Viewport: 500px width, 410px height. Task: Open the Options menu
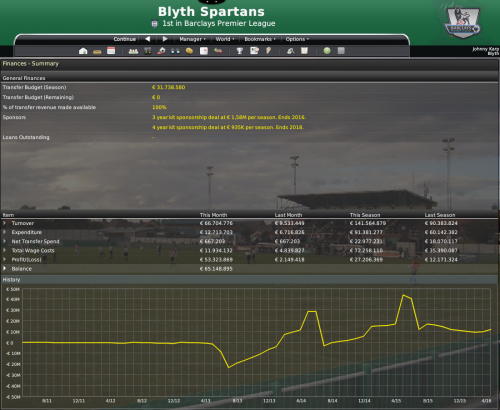pyautogui.click(x=297, y=39)
